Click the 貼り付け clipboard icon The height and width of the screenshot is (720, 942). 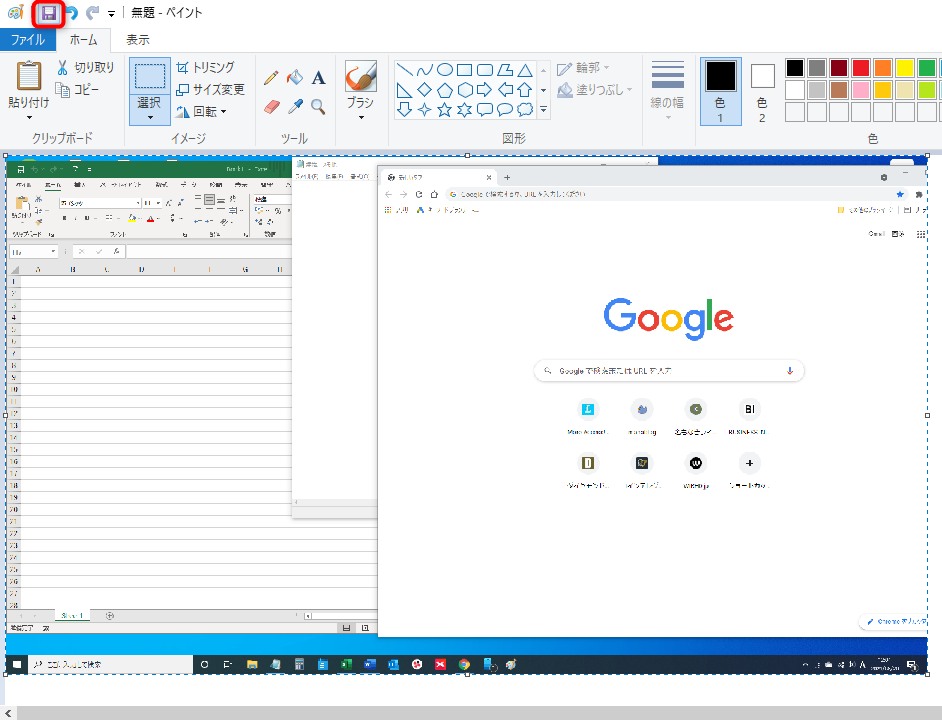pos(28,76)
